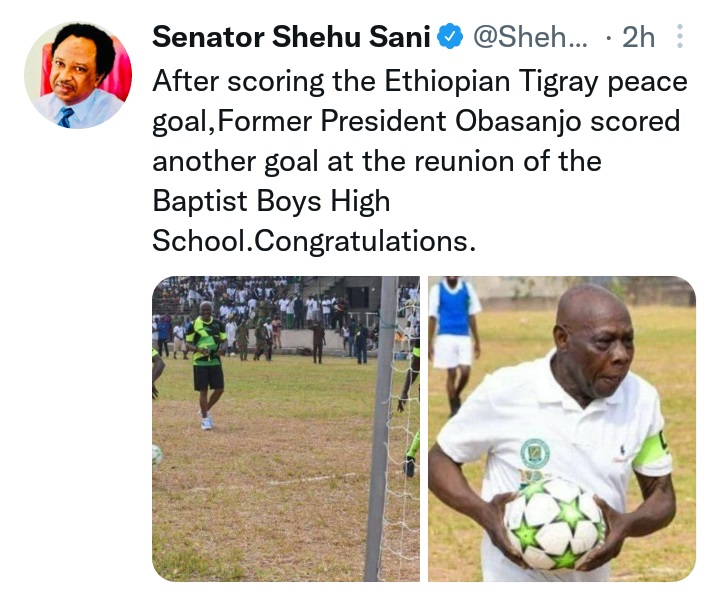Click the goalpost in the left photo
720x604 pixels.
point(382,430)
